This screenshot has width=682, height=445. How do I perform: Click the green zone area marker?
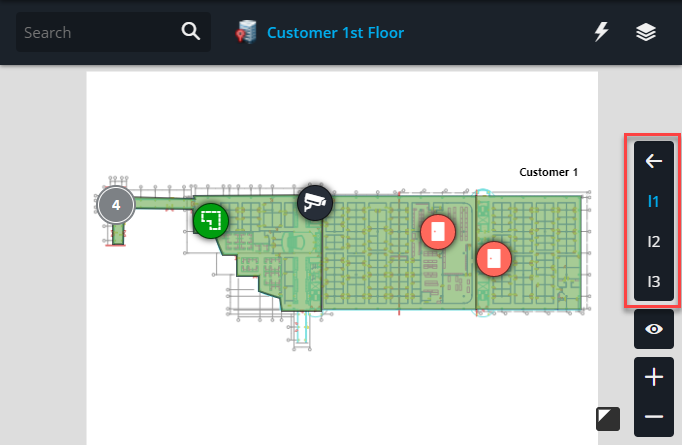pyautogui.click(x=210, y=220)
